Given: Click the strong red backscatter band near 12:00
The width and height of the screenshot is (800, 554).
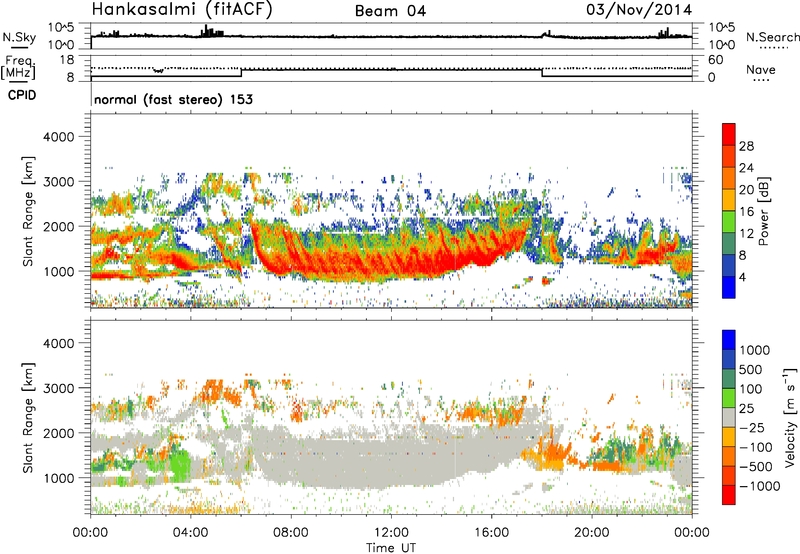Looking at the screenshot, I should 391,263.
